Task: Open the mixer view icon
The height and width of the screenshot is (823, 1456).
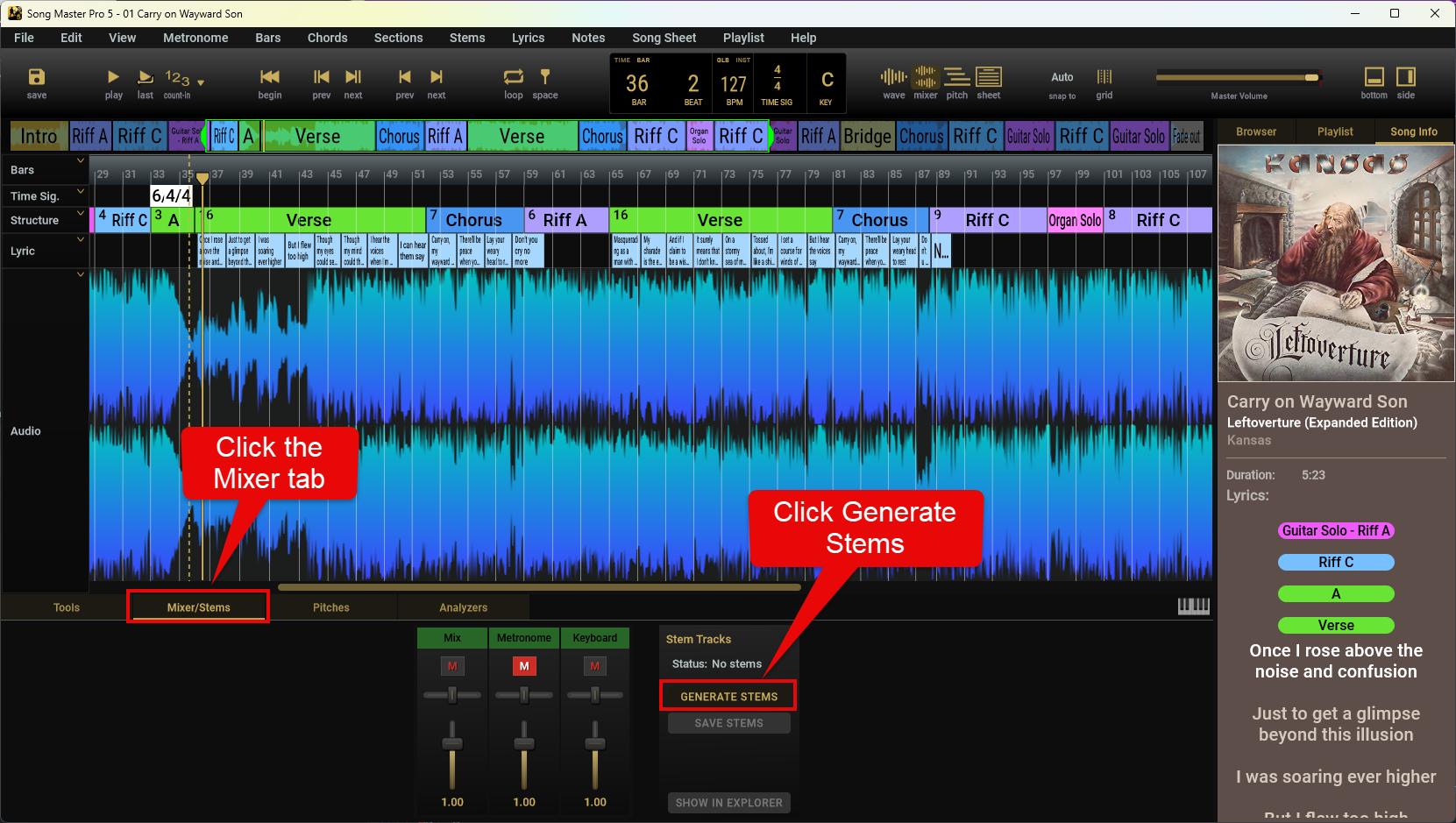Action: pos(926,77)
